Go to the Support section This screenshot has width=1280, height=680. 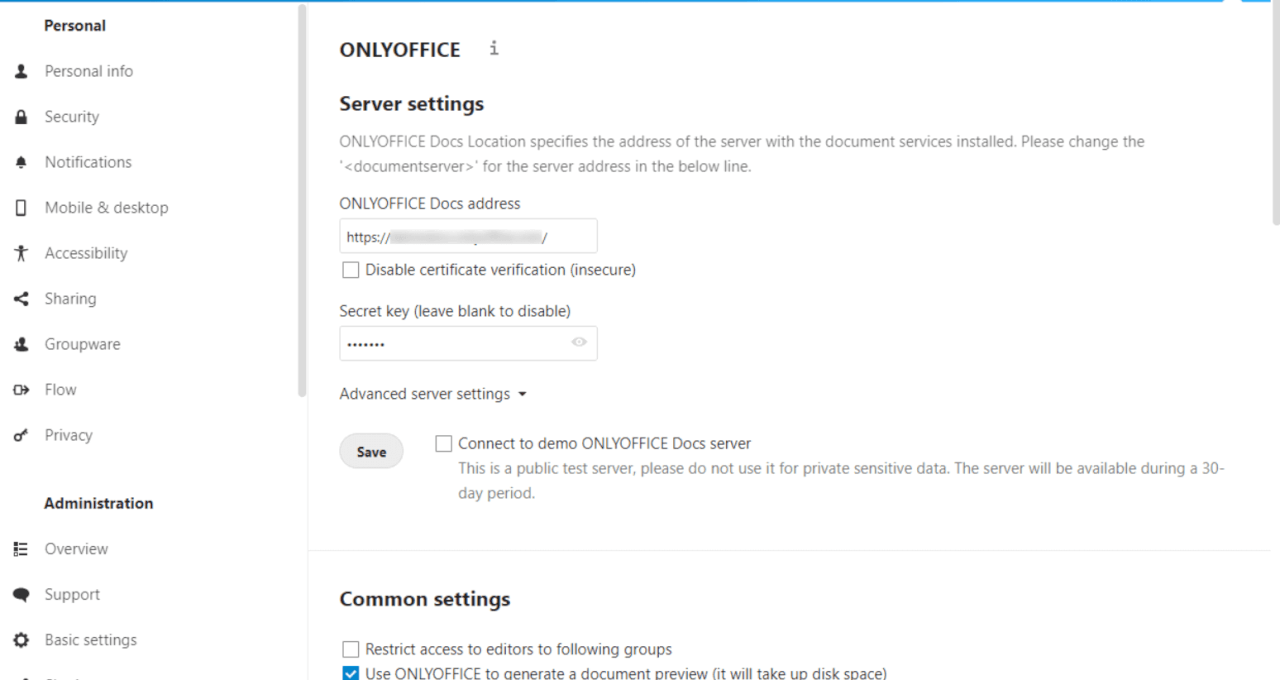coord(71,594)
